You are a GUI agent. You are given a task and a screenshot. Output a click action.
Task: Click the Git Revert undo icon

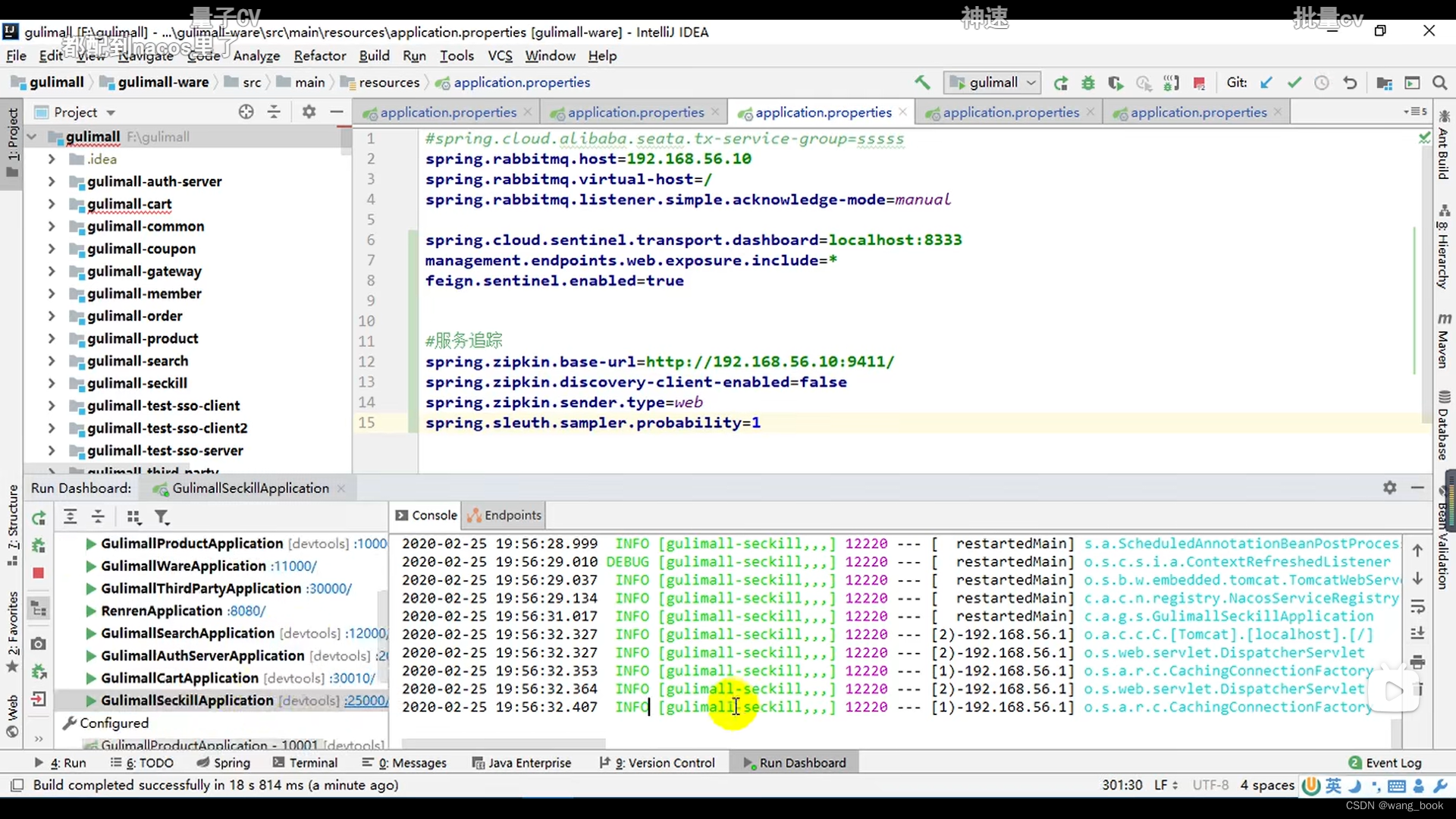1350,83
